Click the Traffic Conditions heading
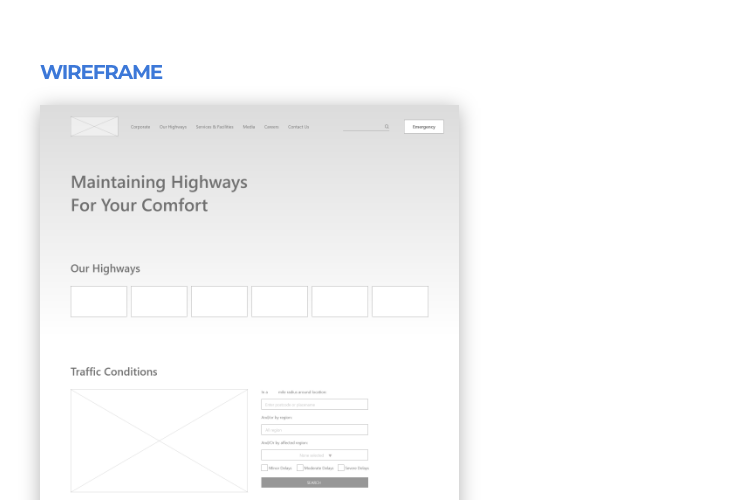 pos(114,372)
